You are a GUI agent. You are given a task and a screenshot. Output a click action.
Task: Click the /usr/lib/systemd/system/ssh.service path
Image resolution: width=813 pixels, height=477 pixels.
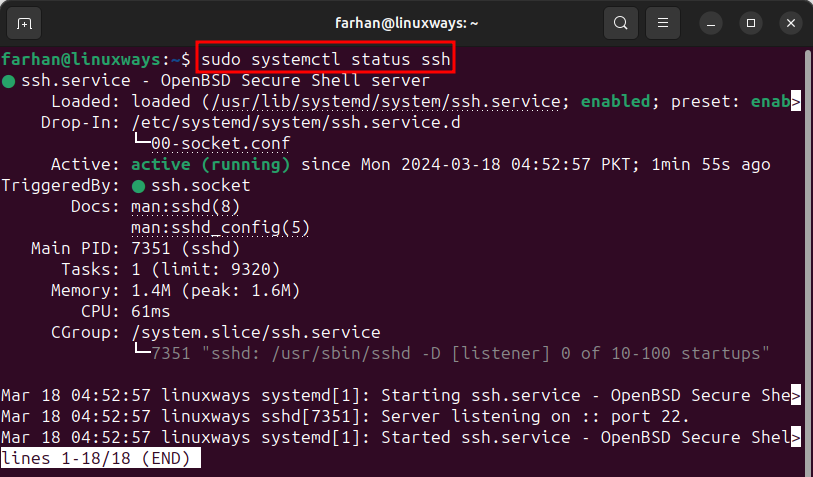click(x=386, y=102)
